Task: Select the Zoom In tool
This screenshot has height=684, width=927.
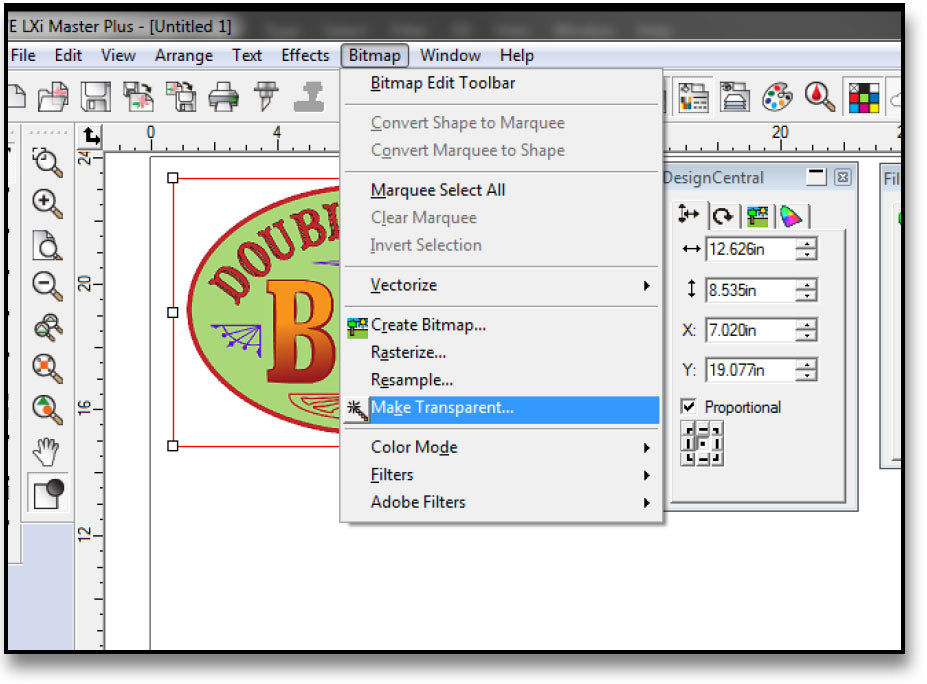Action: click(x=47, y=203)
